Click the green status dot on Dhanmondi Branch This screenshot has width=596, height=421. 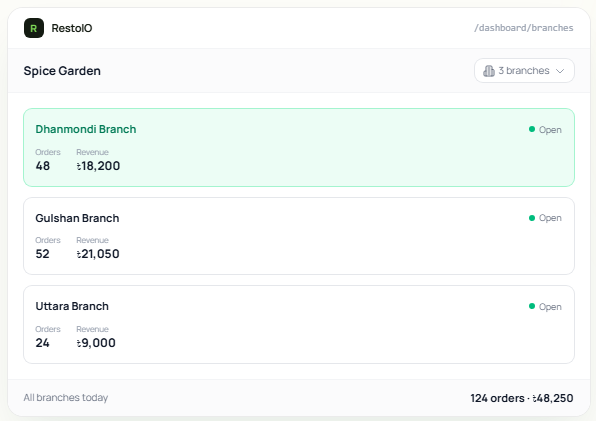pos(532,129)
